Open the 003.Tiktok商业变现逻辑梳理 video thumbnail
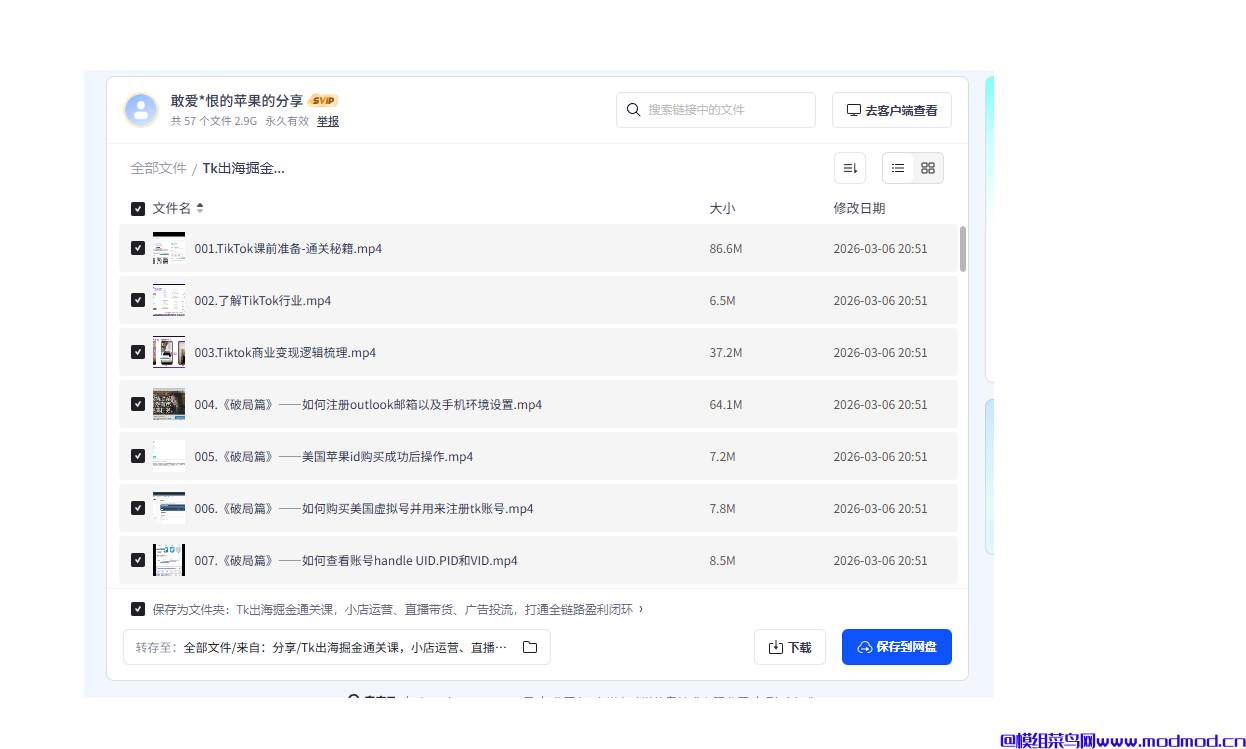The height and width of the screenshot is (749, 1246). click(x=169, y=352)
